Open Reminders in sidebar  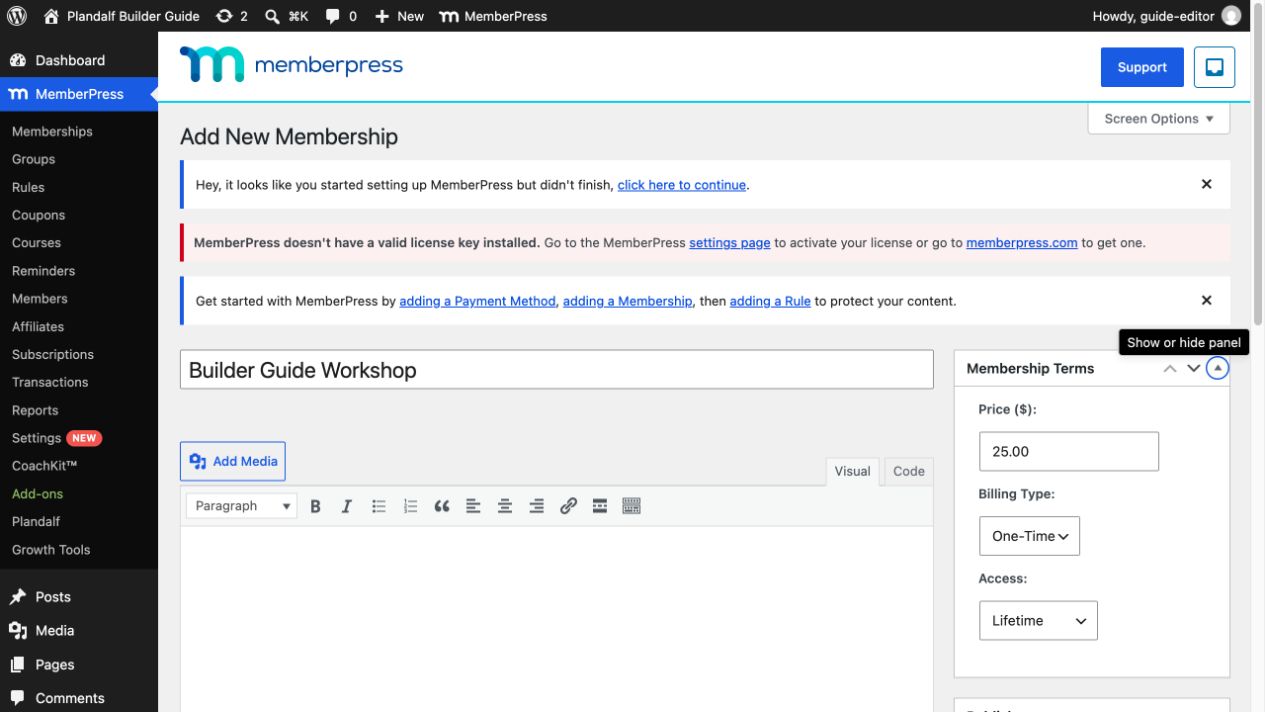(43, 271)
